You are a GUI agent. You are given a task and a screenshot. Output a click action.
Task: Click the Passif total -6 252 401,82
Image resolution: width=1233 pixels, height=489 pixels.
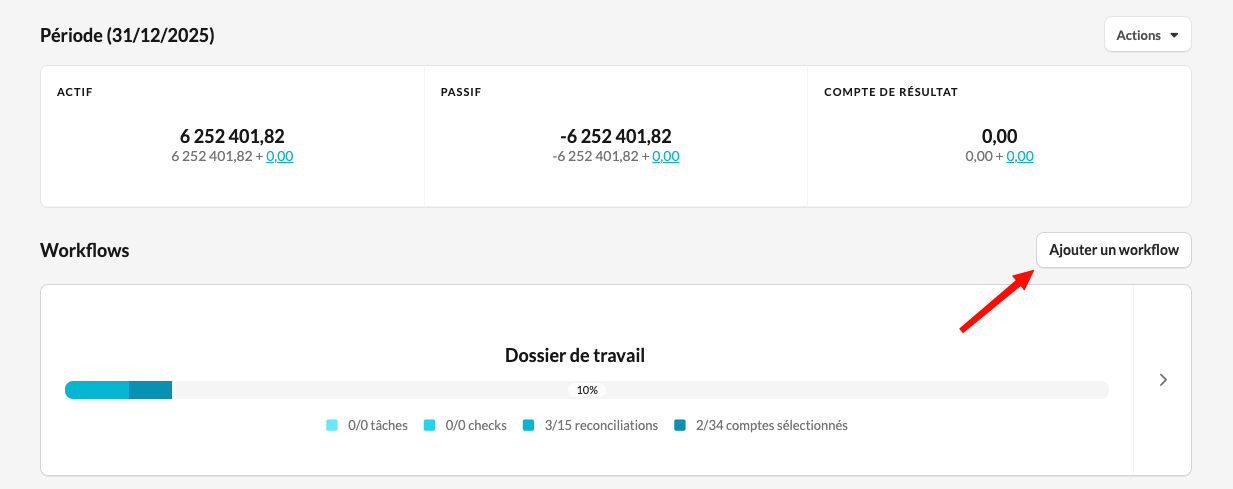coord(616,137)
